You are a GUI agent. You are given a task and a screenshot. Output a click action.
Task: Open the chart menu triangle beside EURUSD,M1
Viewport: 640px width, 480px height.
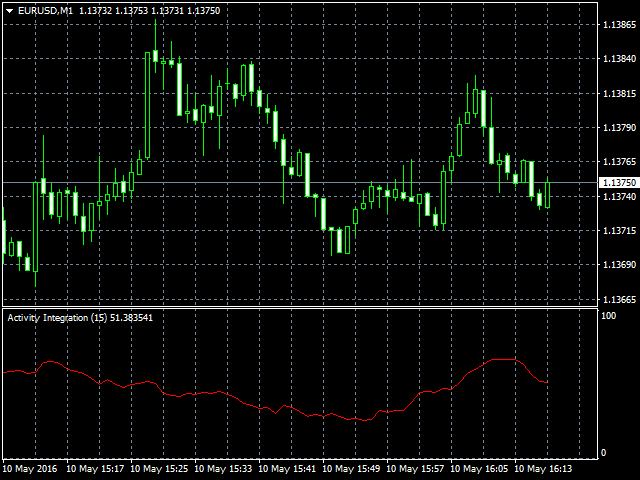tap(10, 11)
